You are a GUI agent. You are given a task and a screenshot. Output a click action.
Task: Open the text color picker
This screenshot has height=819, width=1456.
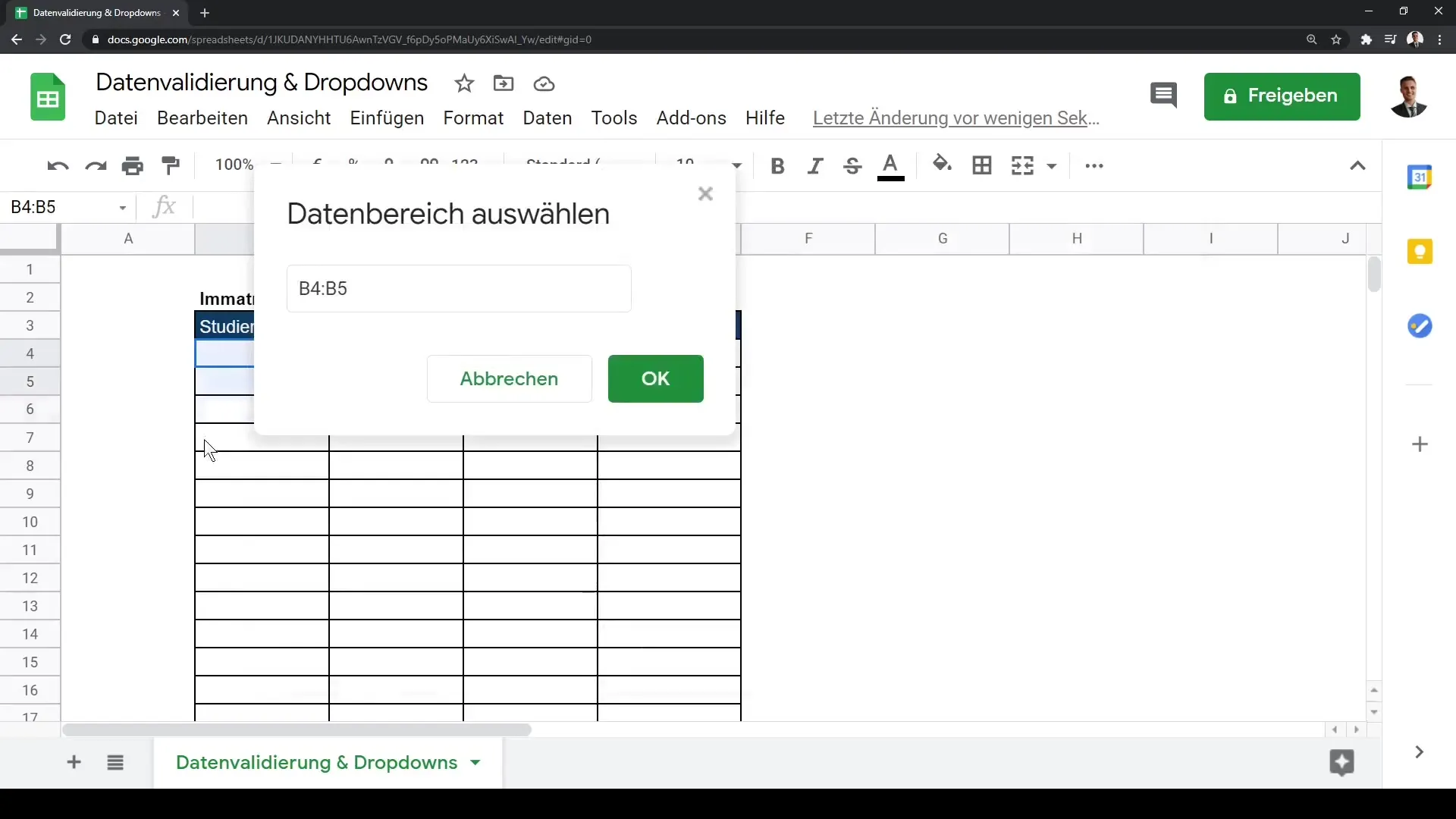point(890,166)
